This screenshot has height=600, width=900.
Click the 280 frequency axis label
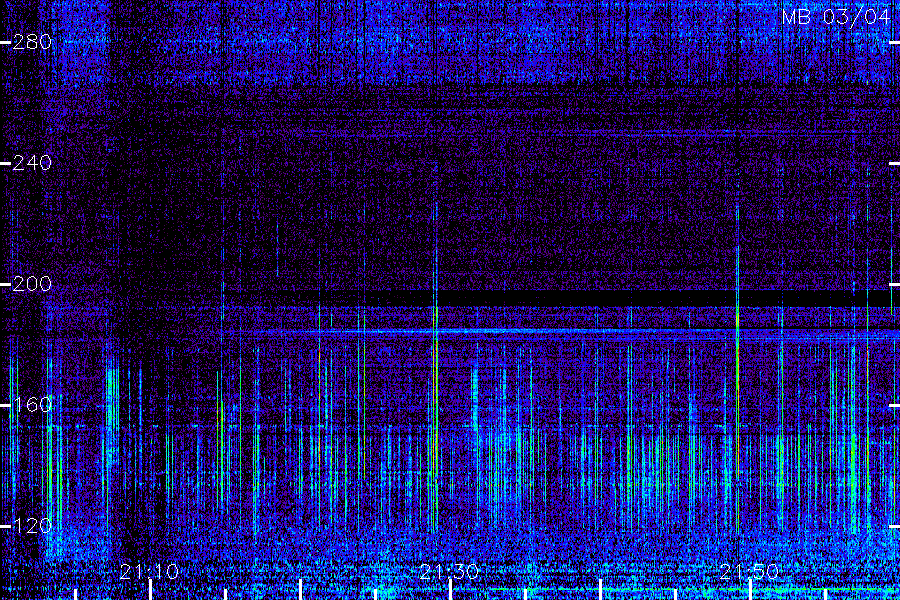pos(32,42)
